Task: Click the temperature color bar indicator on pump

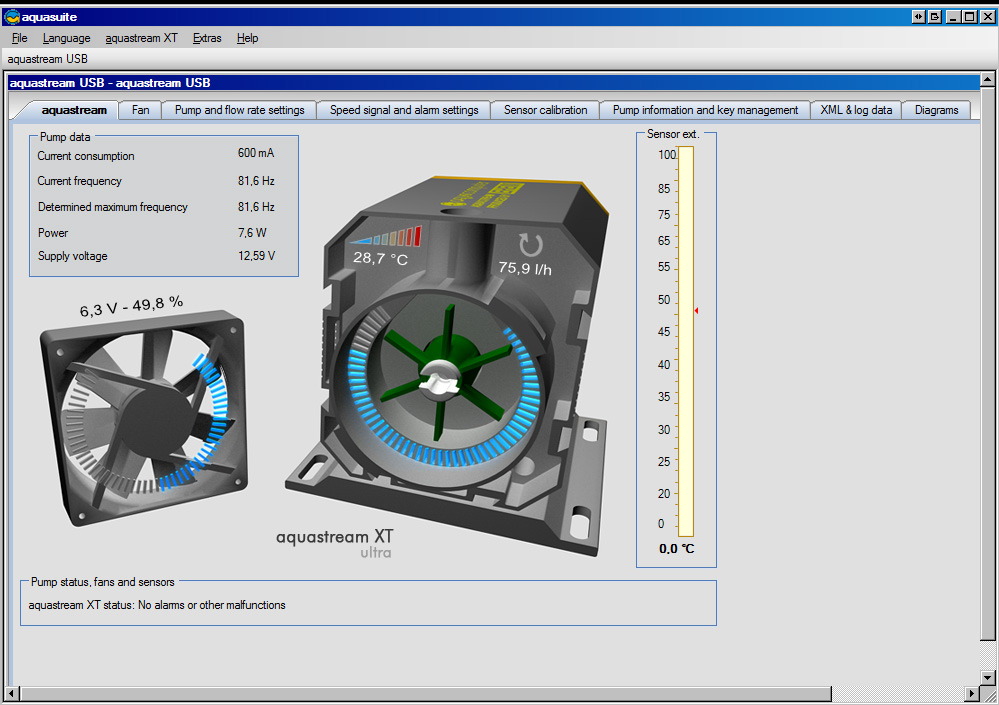Action: tap(385, 236)
